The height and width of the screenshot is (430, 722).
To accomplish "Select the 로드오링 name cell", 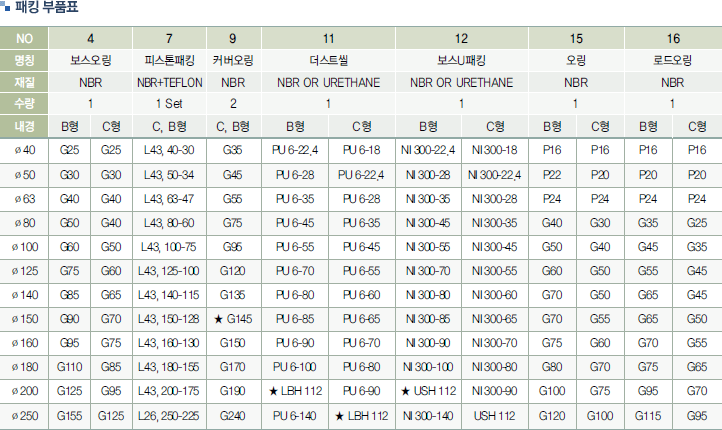I will coord(672,60).
